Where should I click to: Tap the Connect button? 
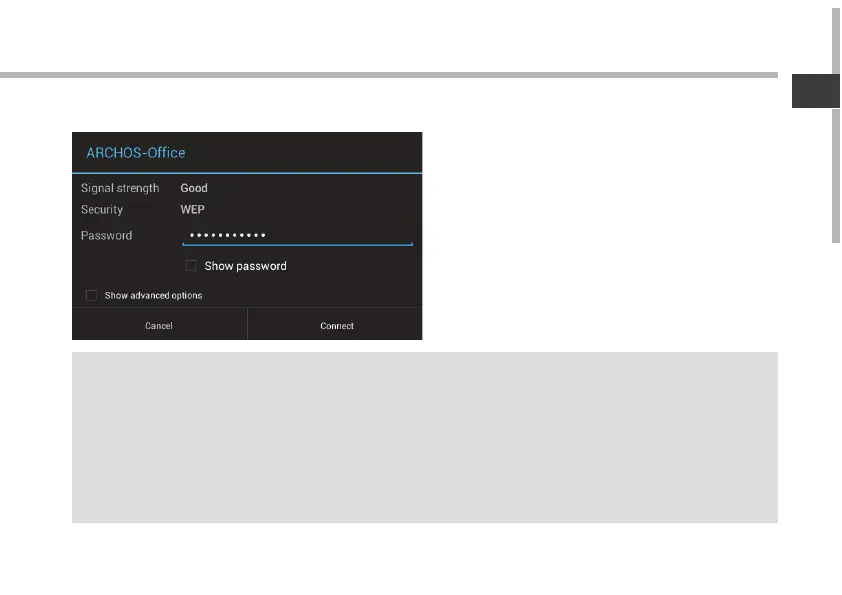coord(335,325)
